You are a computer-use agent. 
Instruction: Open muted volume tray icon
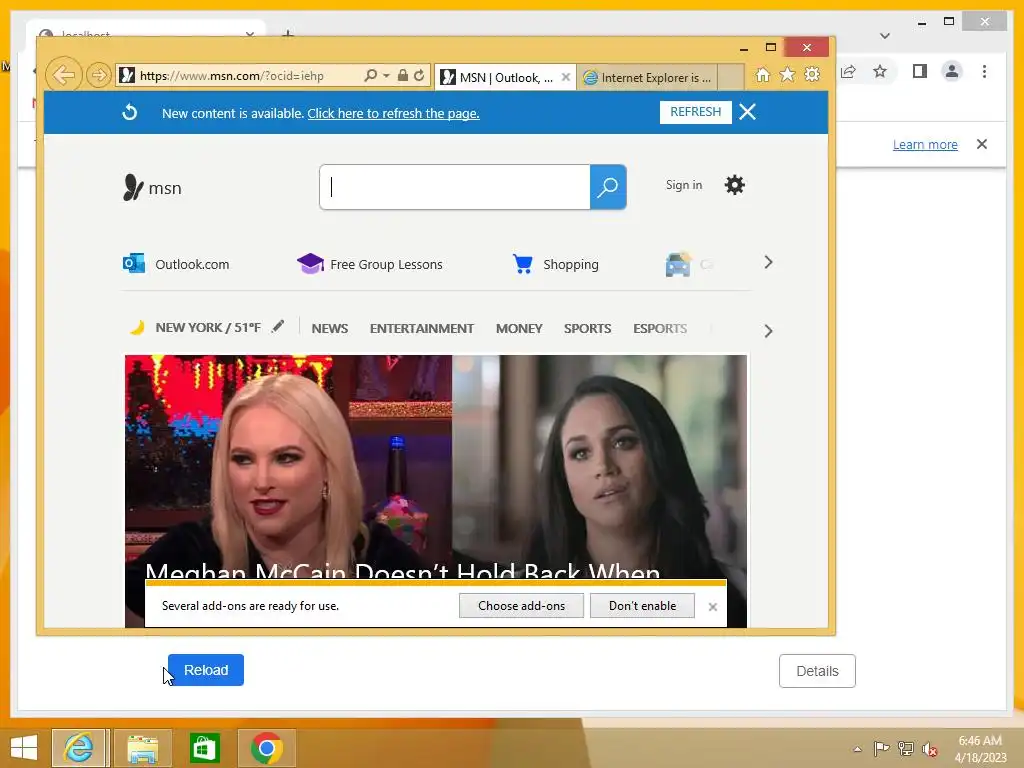click(x=929, y=749)
